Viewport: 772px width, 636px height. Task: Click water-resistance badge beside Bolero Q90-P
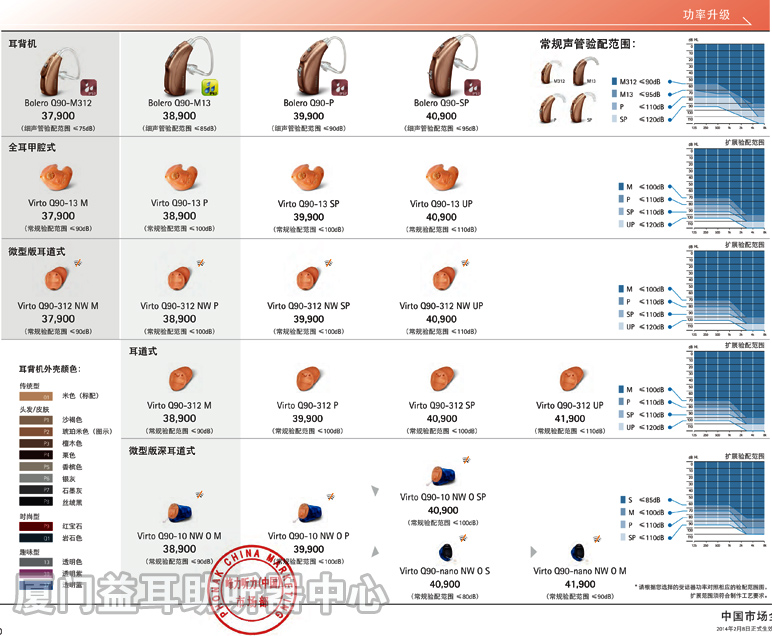click(340, 87)
